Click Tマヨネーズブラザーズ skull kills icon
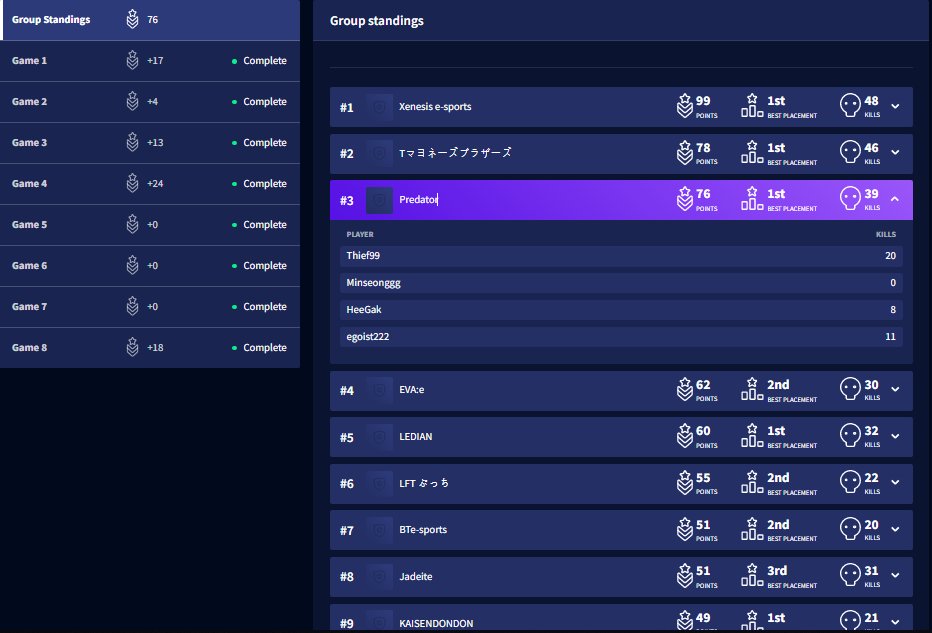 [850, 152]
